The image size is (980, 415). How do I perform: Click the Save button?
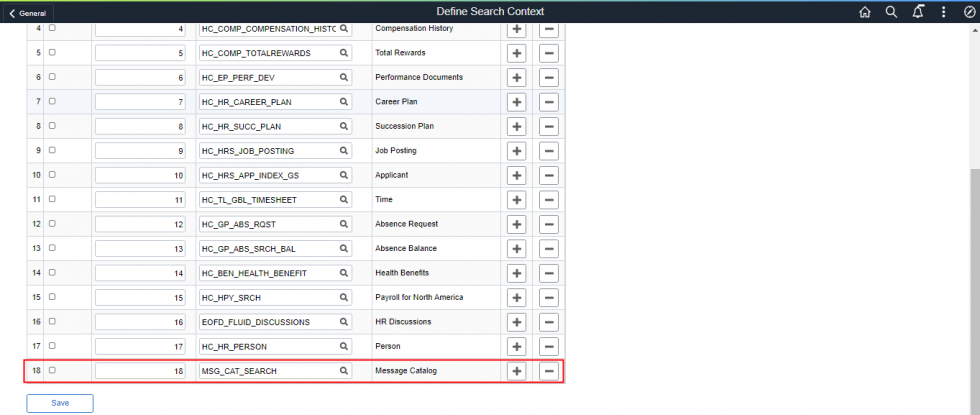click(x=60, y=403)
